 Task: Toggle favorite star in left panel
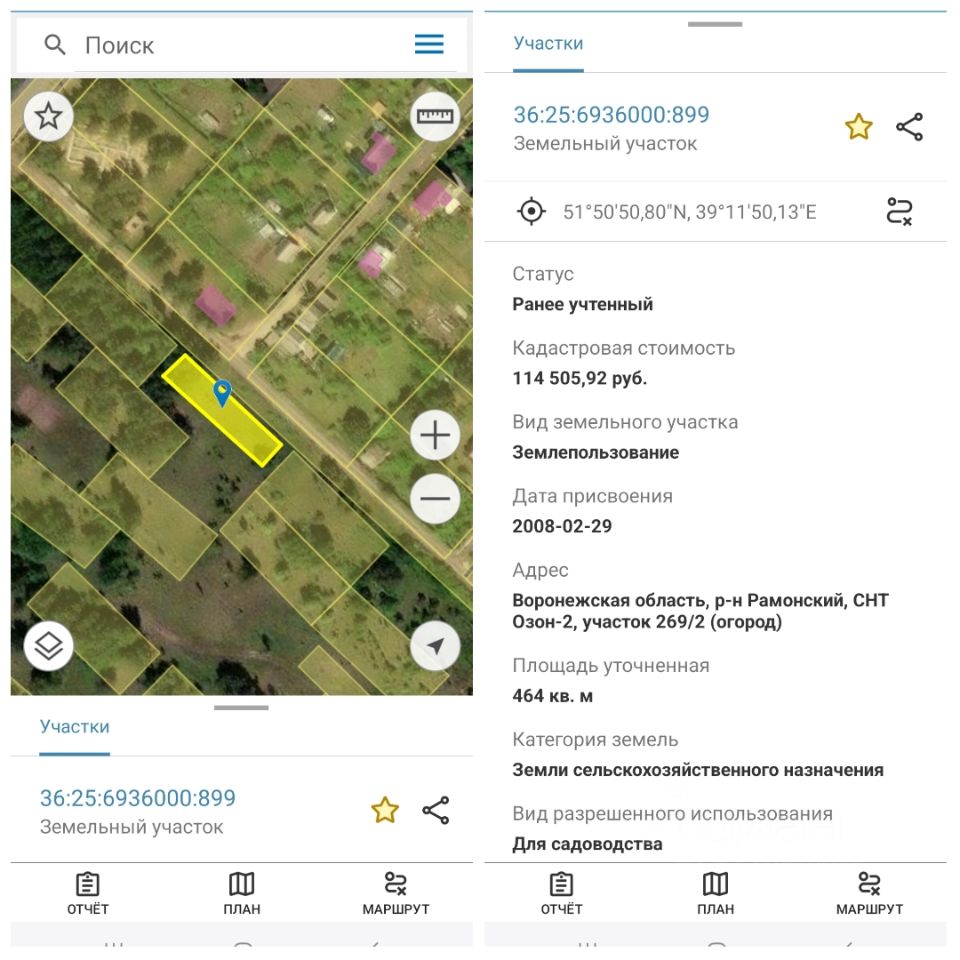(x=385, y=810)
